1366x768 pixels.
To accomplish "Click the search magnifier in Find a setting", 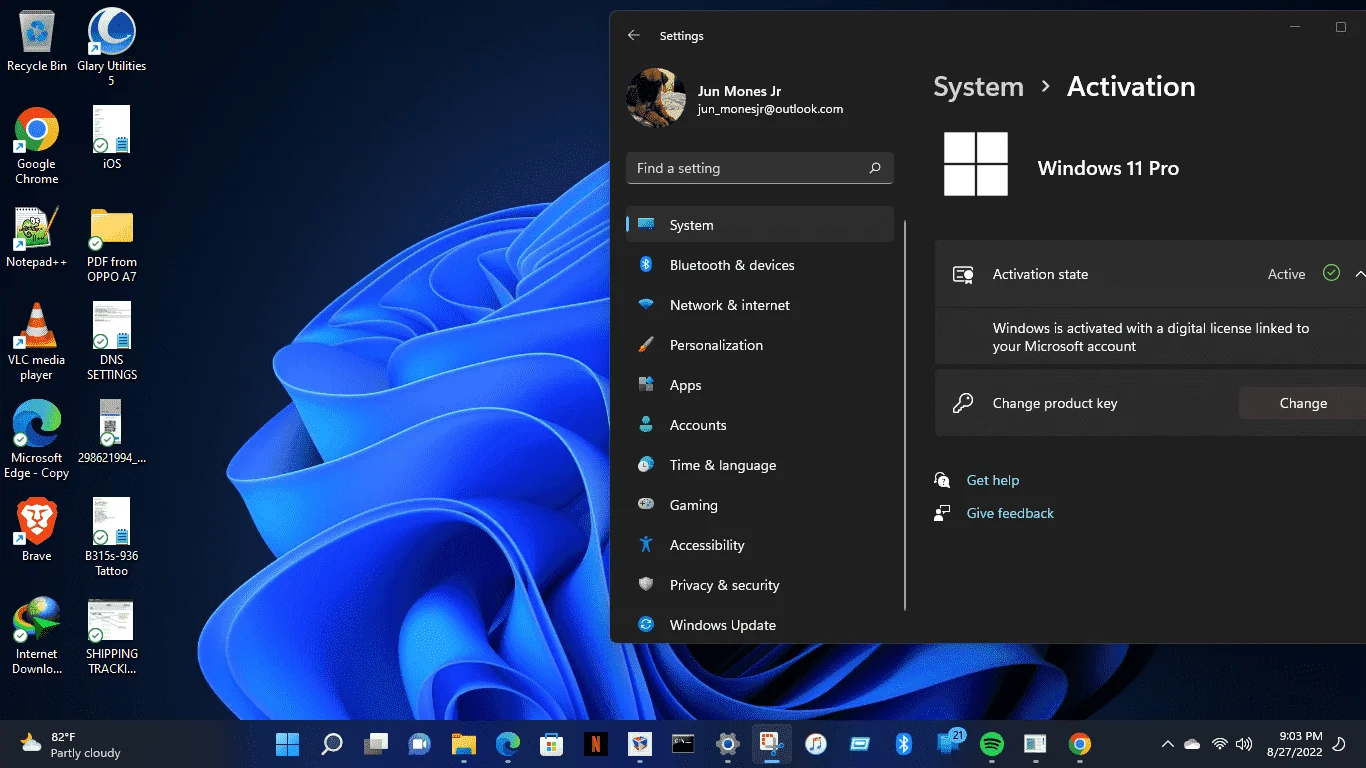I will (x=875, y=168).
